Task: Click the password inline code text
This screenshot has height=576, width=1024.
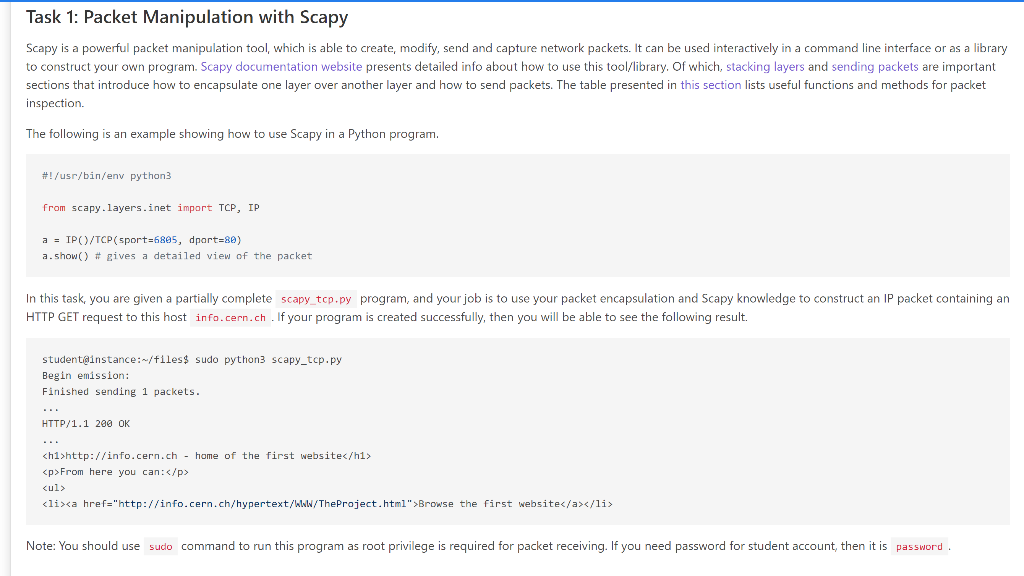Action: [919, 547]
